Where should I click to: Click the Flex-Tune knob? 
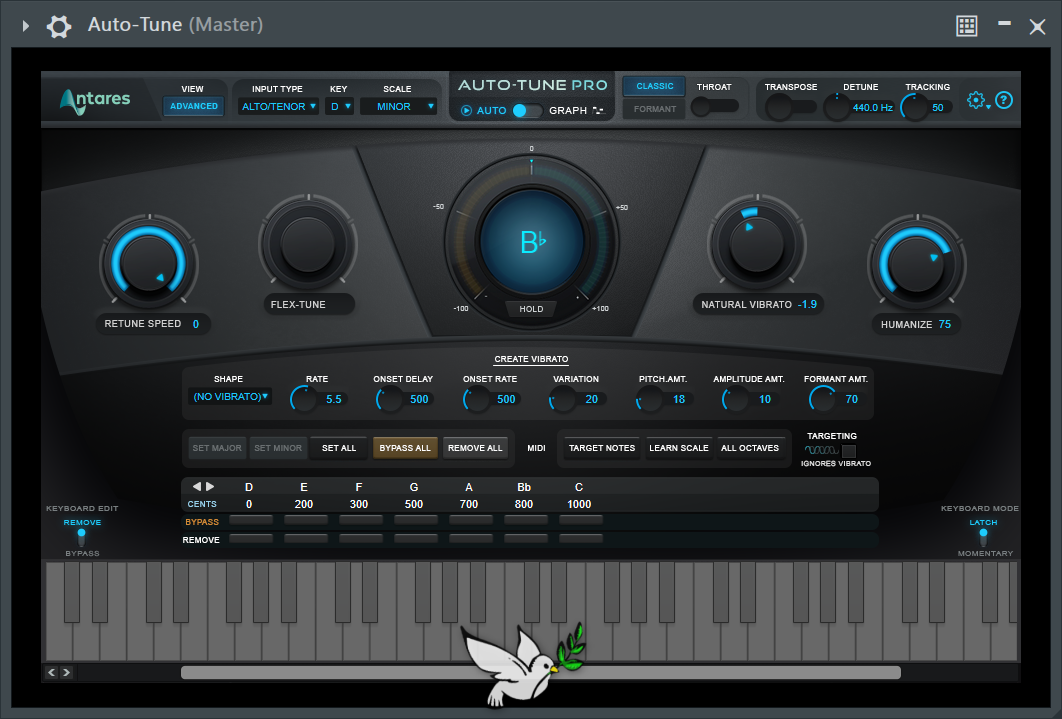pos(308,244)
